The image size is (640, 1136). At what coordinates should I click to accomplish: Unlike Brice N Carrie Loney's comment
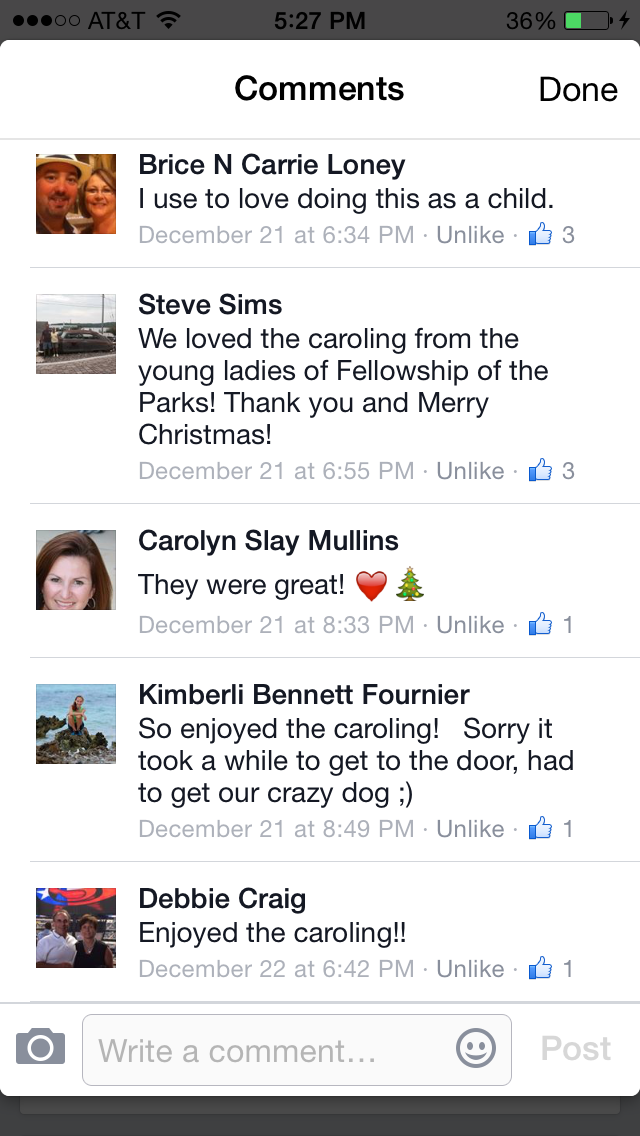[470, 235]
